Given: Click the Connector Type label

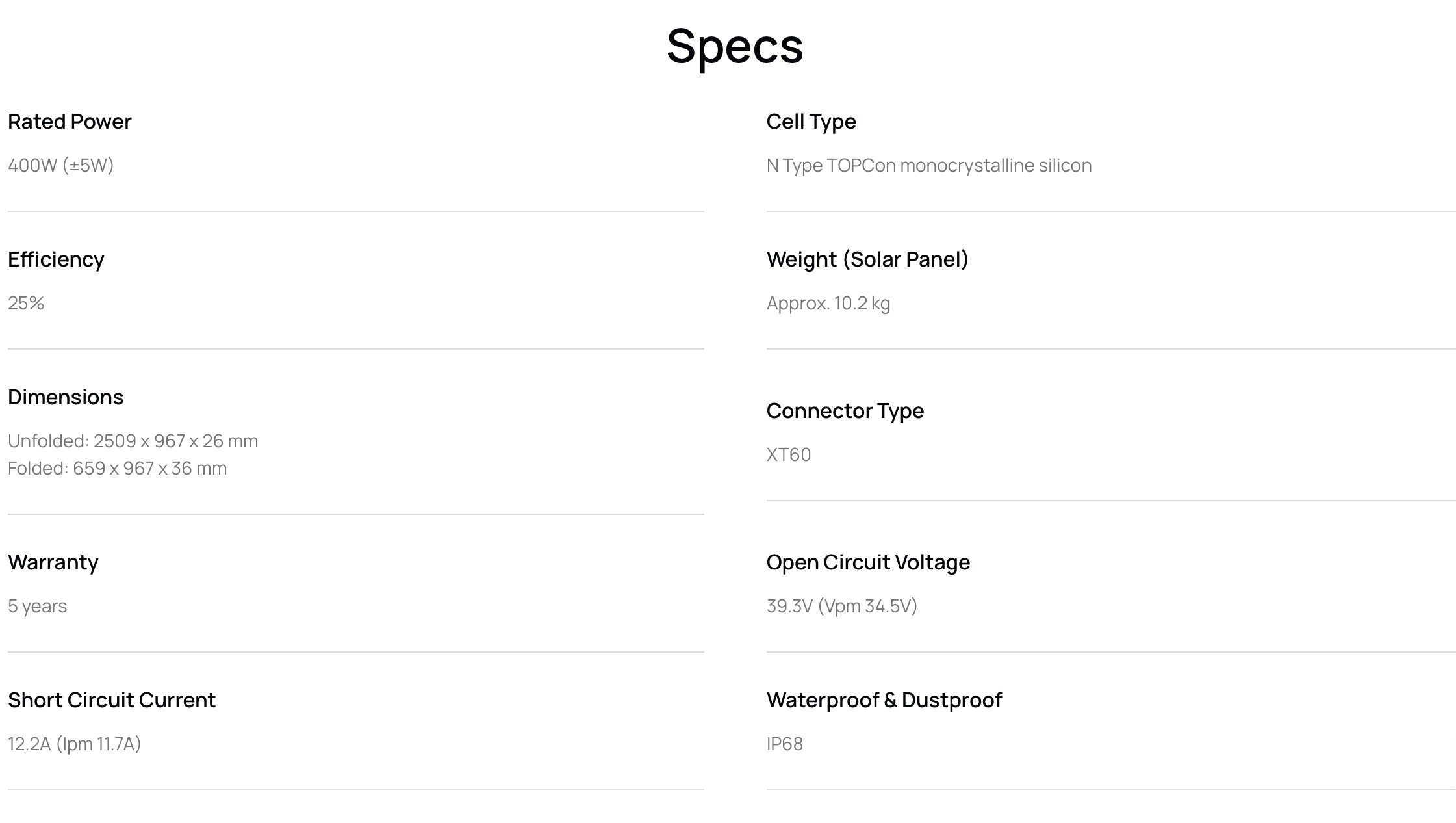Looking at the screenshot, I should pyautogui.click(x=845, y=411).
